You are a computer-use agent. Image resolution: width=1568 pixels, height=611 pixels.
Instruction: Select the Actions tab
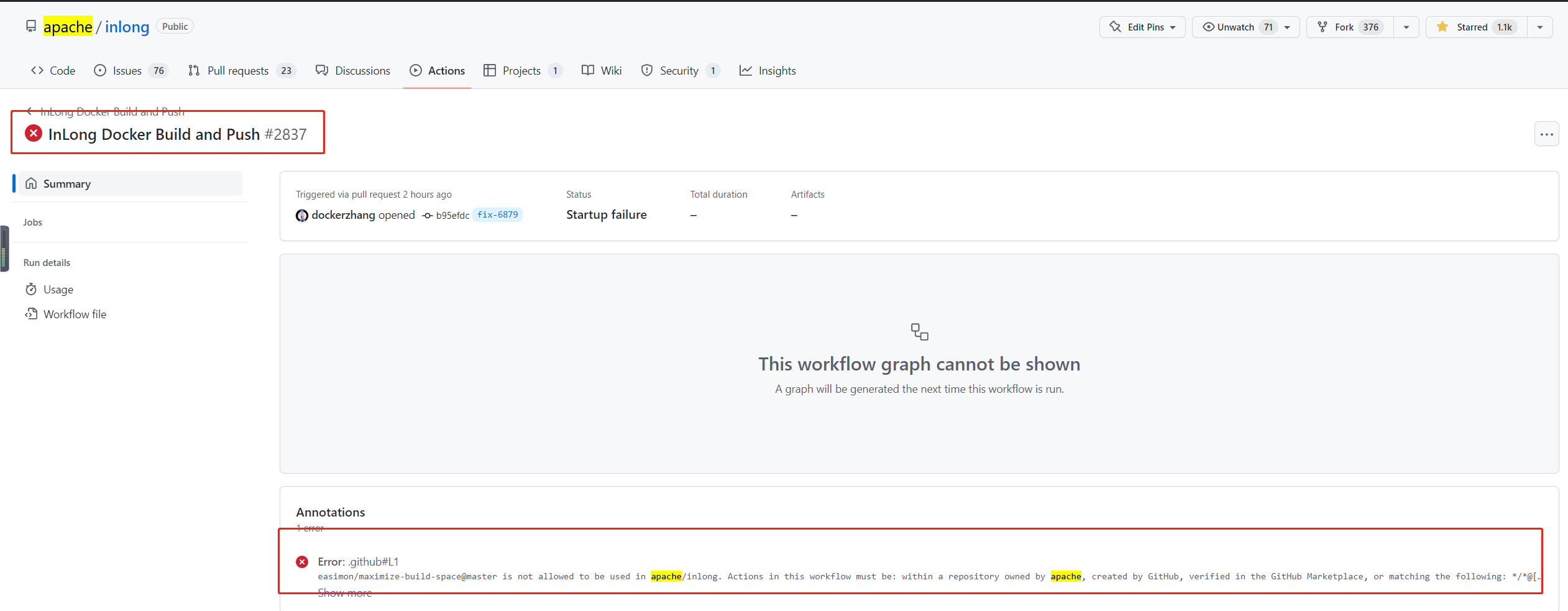tap(437, 70)
